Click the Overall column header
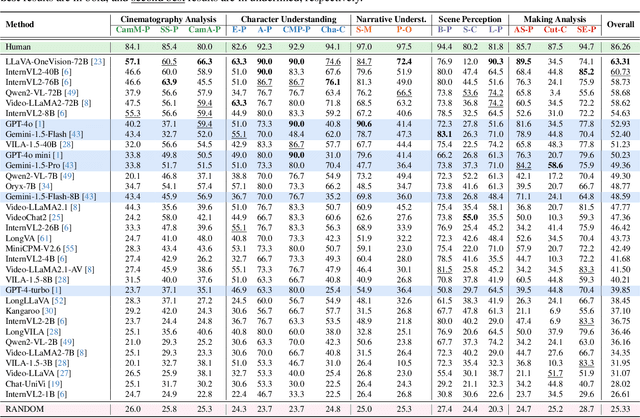 619,24
